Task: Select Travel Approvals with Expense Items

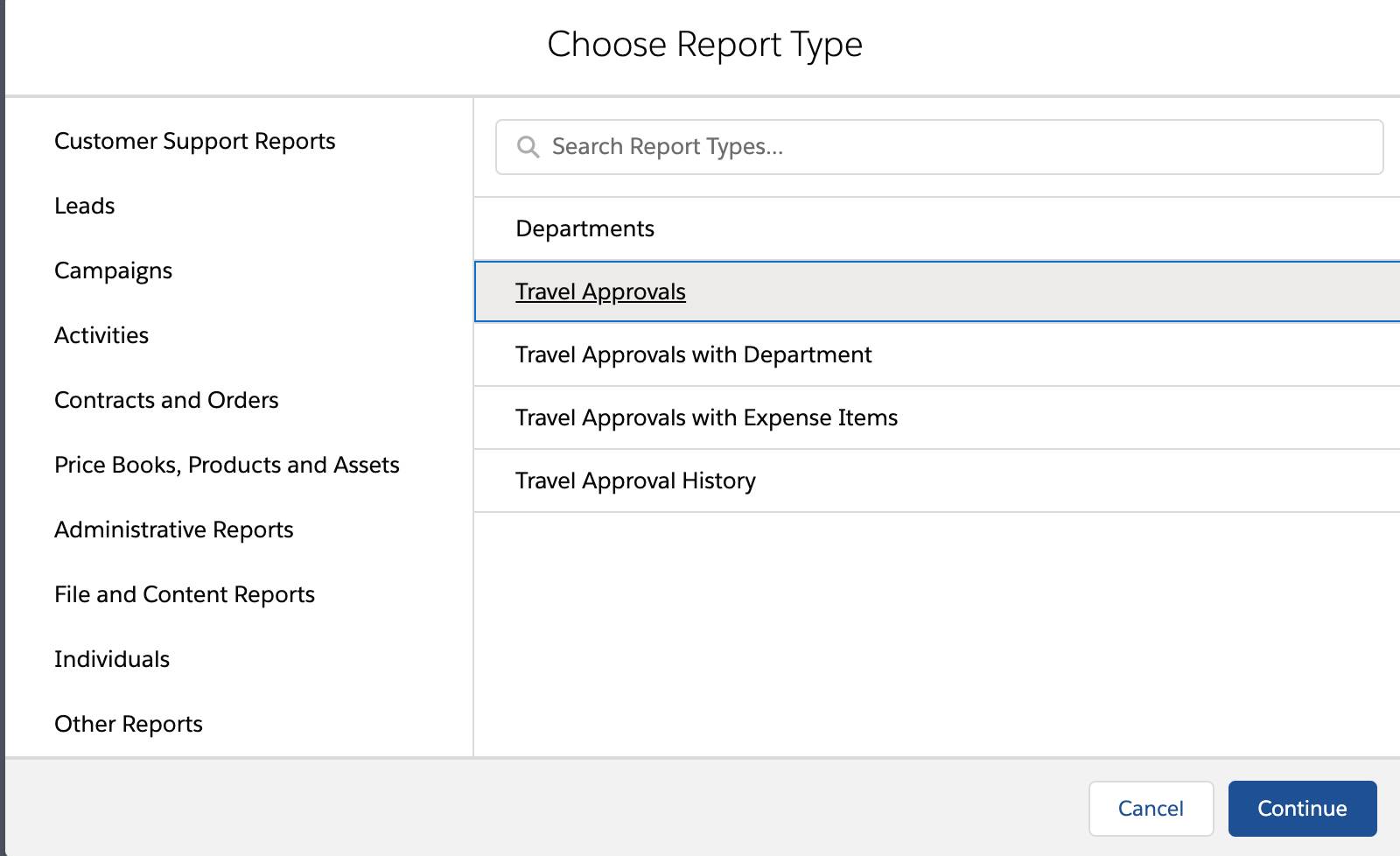Action: tap(706, 417)
